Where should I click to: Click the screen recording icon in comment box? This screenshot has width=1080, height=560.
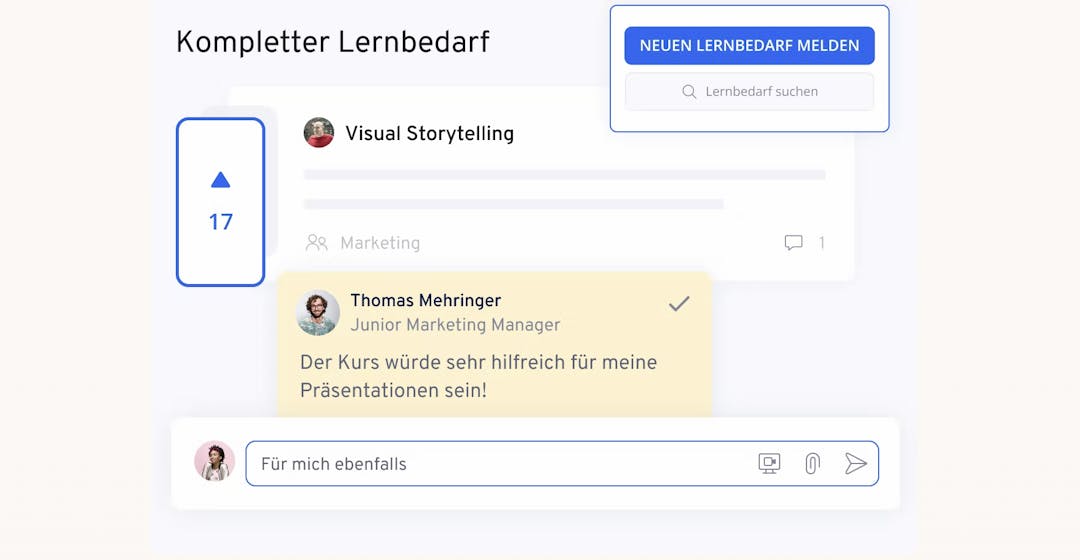[x=769, y=464]
